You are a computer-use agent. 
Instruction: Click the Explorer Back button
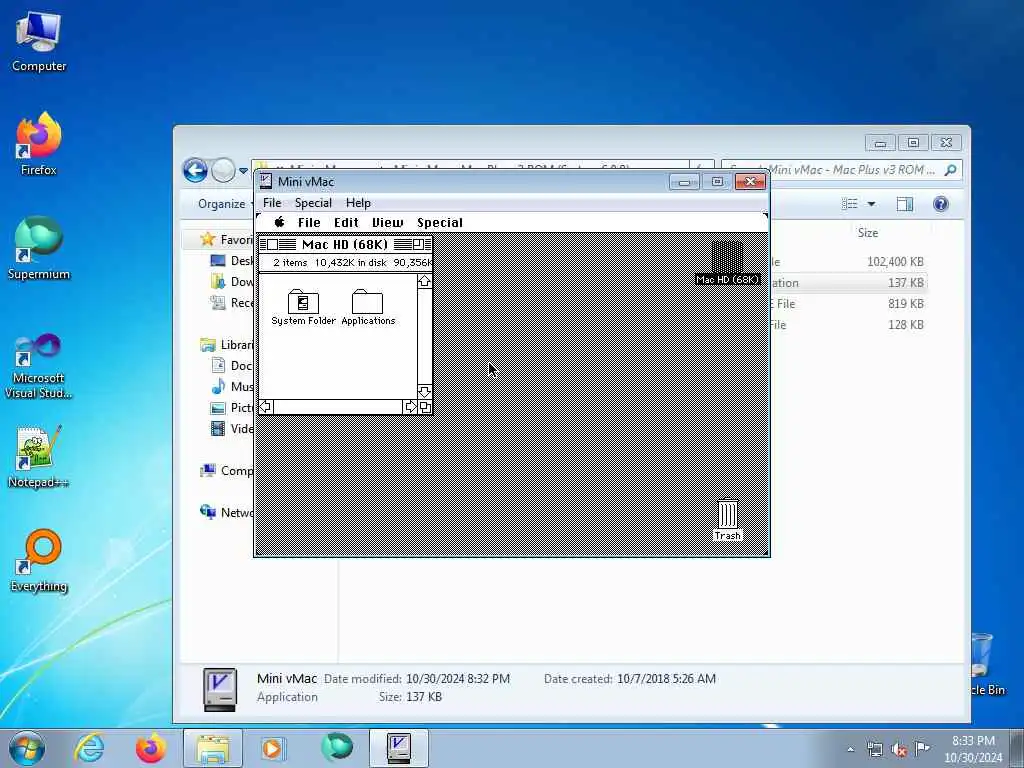[x=195, y=170]
